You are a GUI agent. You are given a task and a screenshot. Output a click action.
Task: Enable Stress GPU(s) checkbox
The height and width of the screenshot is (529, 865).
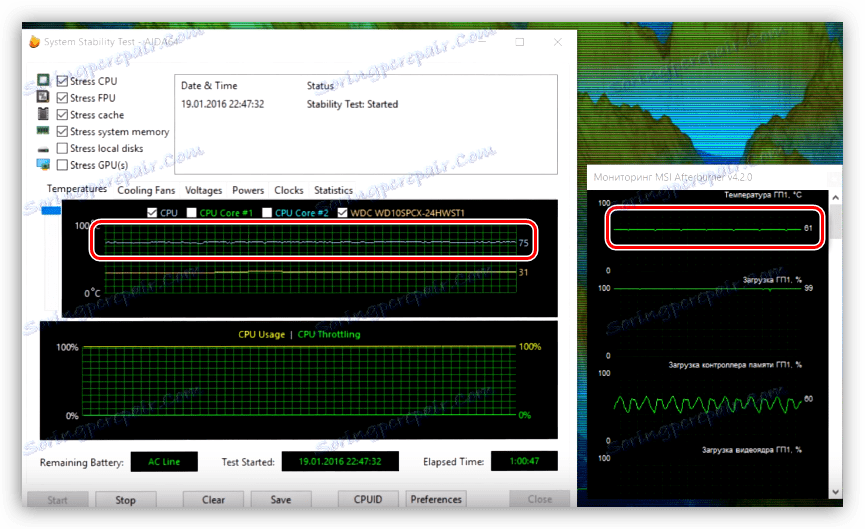point(62,165)
